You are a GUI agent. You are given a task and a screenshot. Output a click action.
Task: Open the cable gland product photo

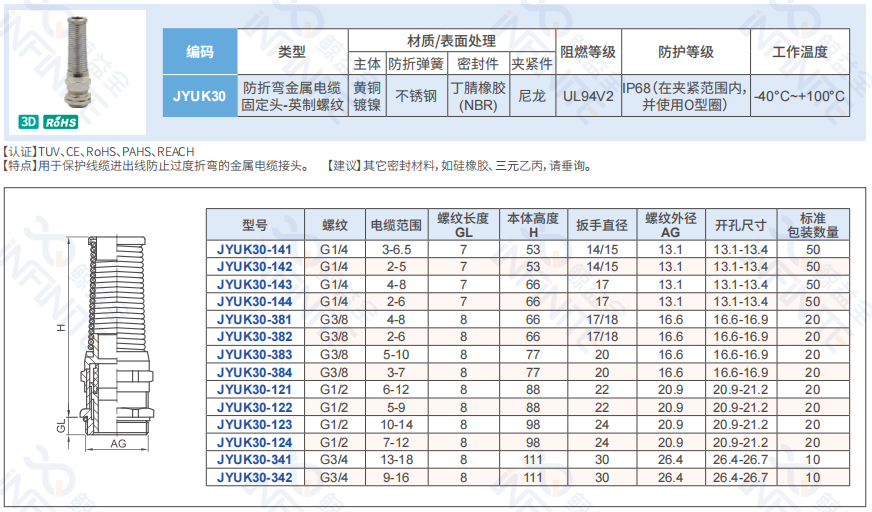point(78,63)
